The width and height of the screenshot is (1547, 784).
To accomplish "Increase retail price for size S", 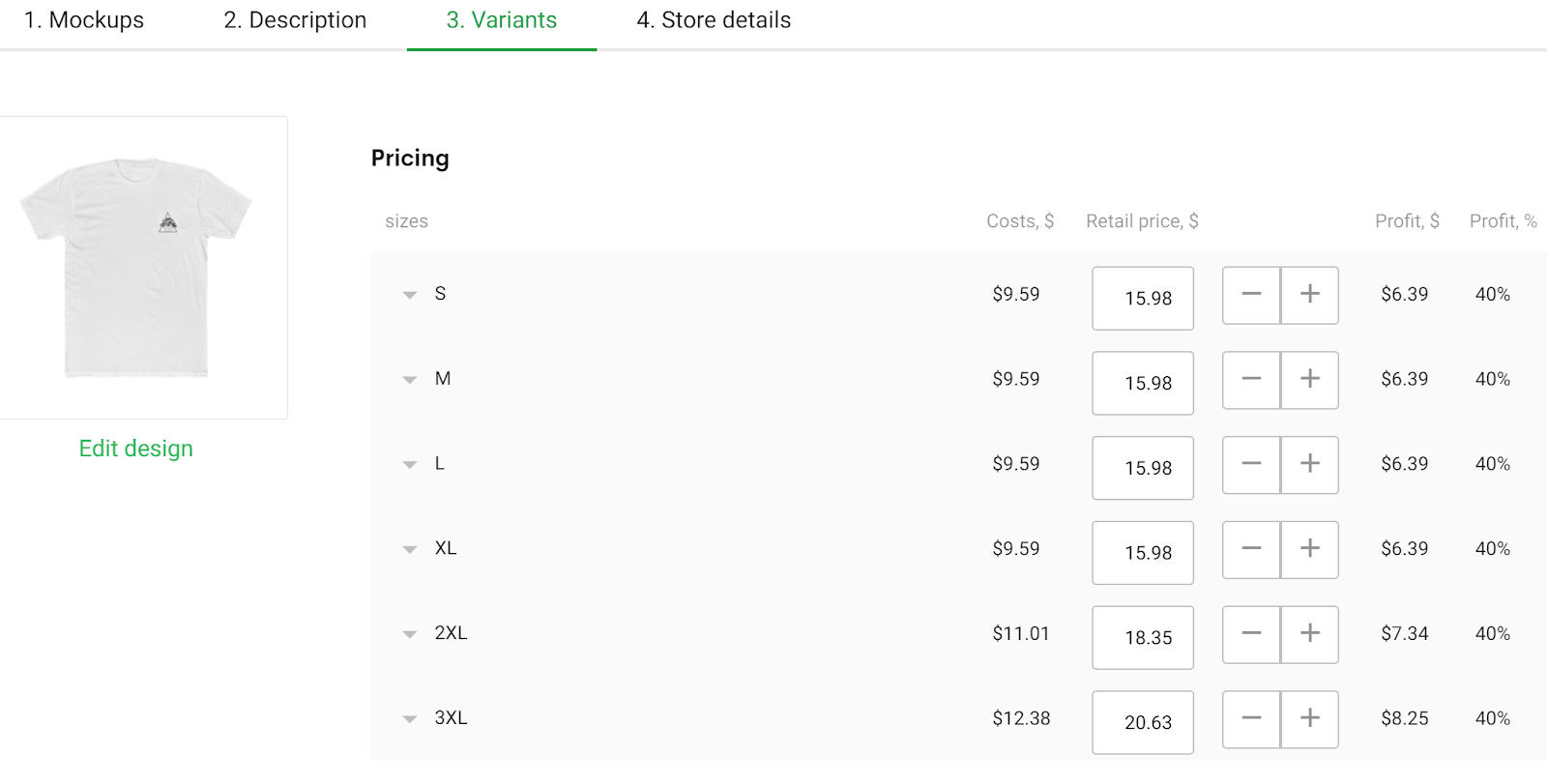I will (x=1309, y=295).
